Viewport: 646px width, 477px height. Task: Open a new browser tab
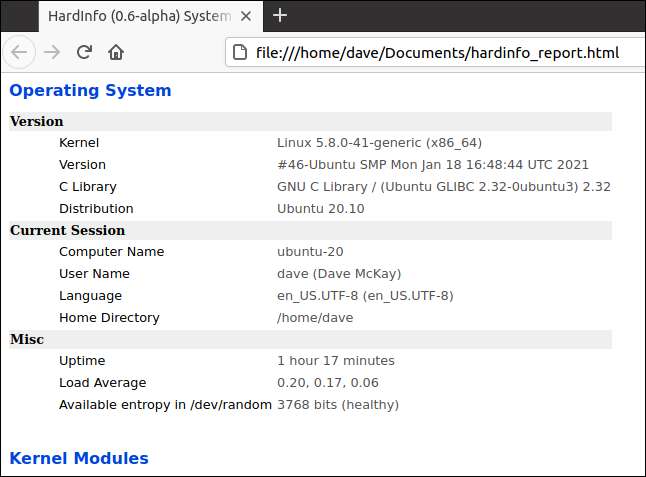280,15
